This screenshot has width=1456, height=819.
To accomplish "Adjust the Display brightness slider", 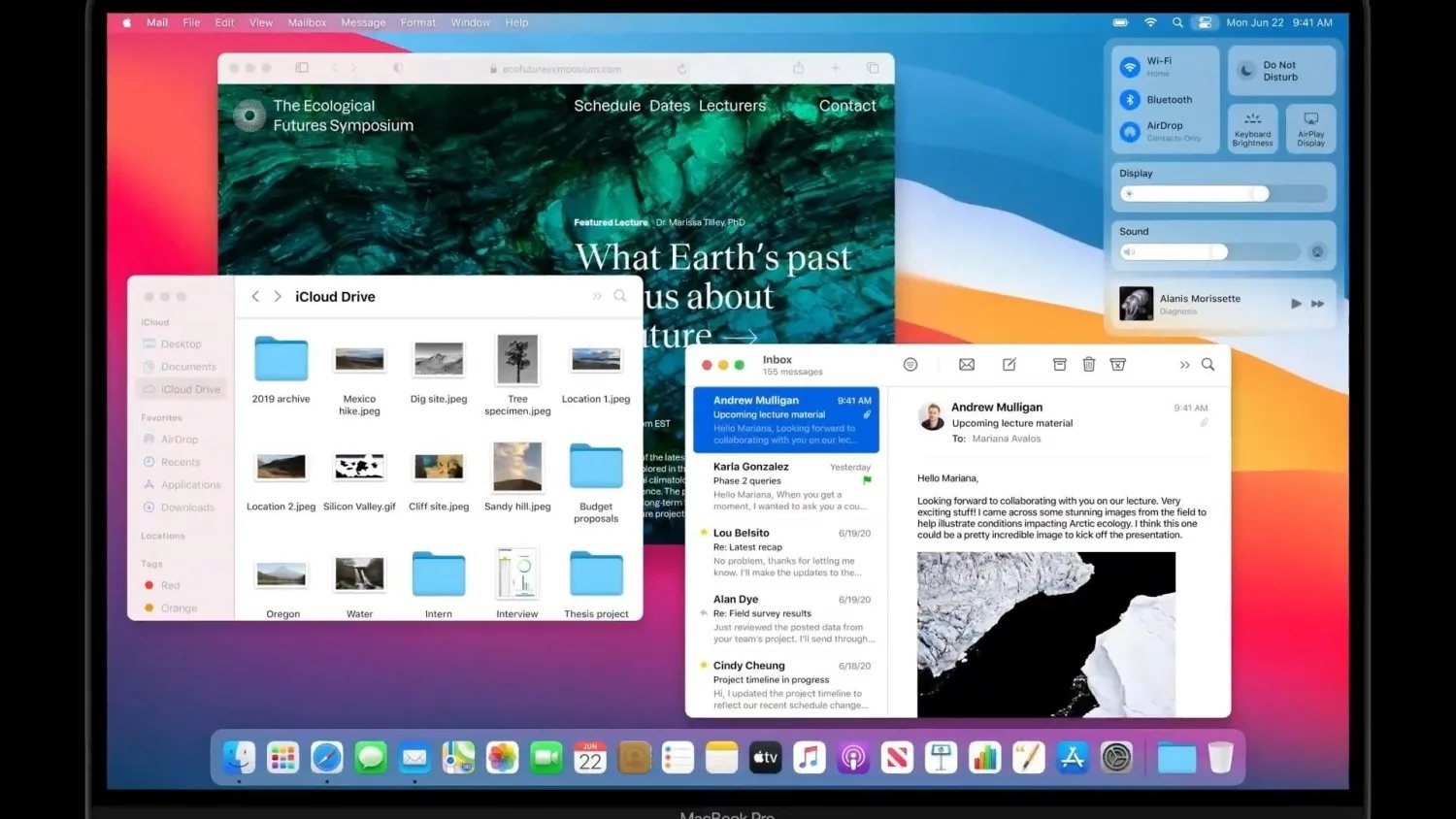I will point(1223,194).
